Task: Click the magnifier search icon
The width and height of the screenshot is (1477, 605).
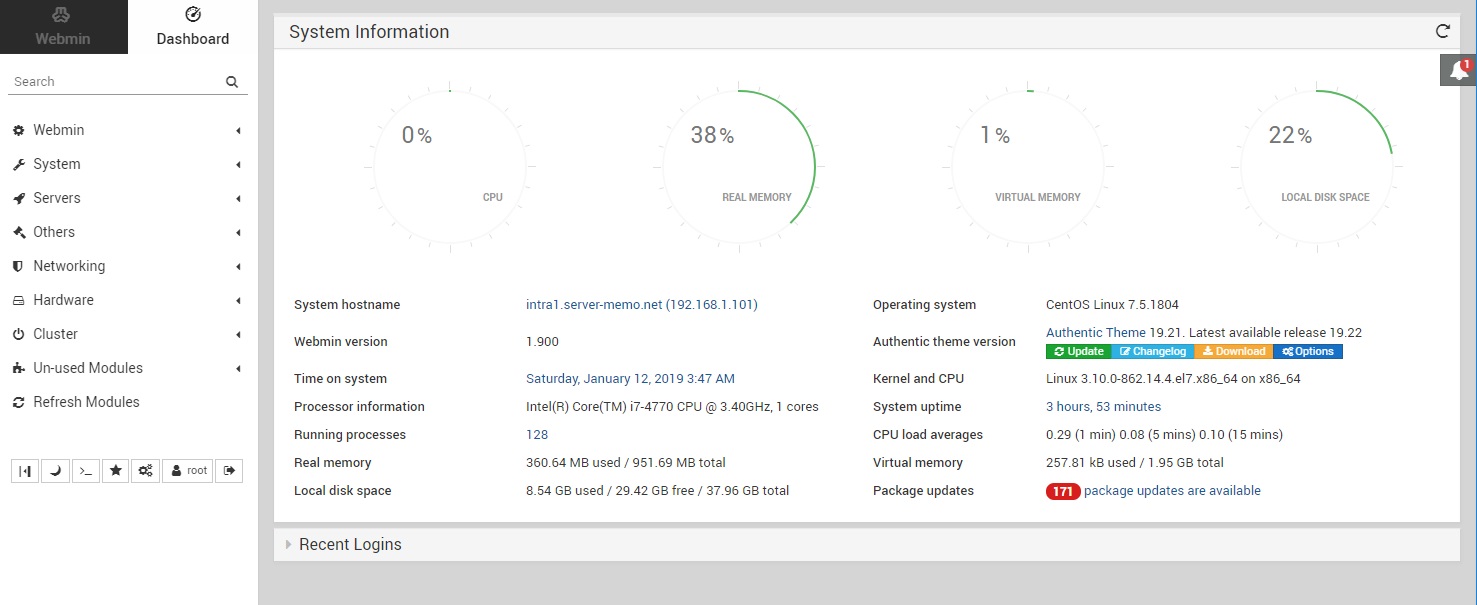Action: click(x=232, y=82)
